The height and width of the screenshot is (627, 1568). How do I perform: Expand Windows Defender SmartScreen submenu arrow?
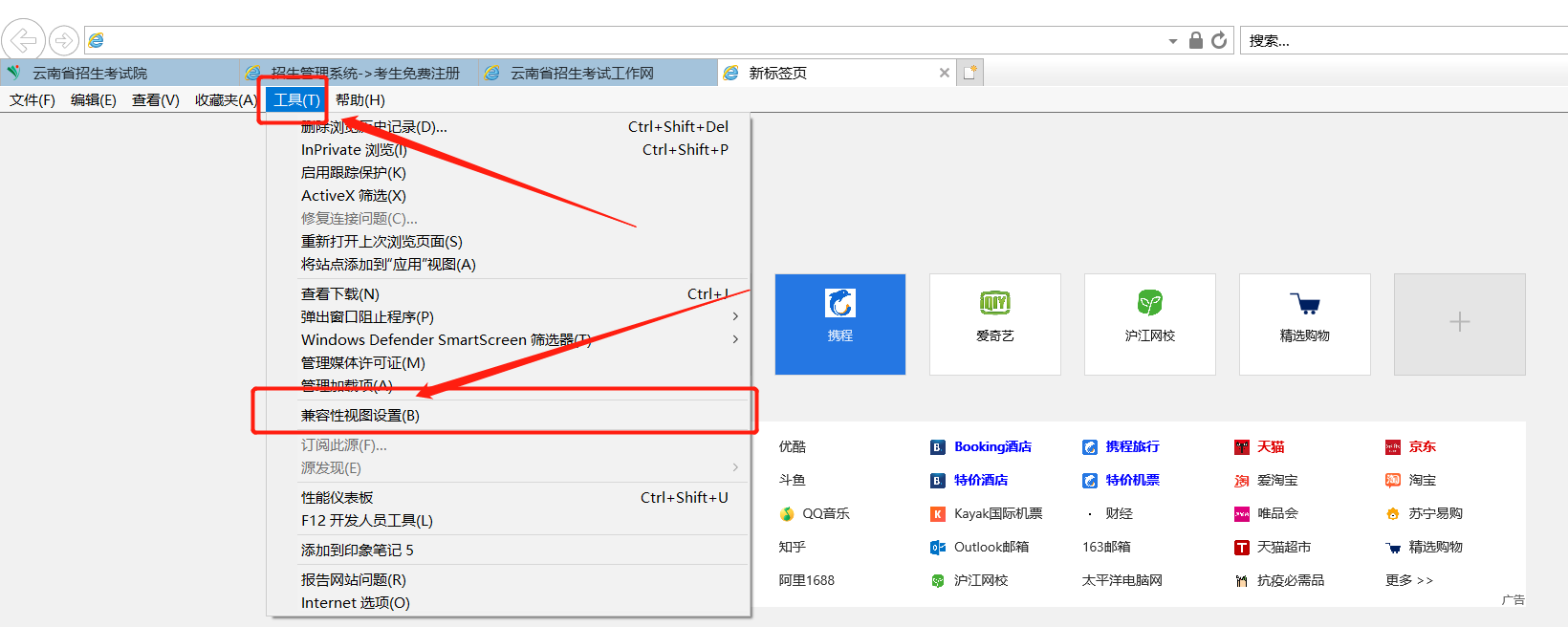pyautogui.click(x=734, y=339)
